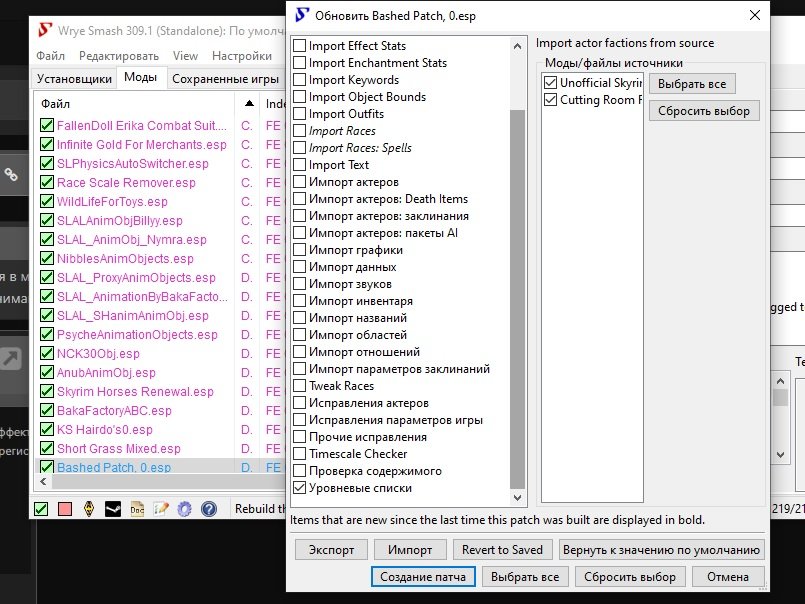Click the sort arrow column header

coord(248,104)
